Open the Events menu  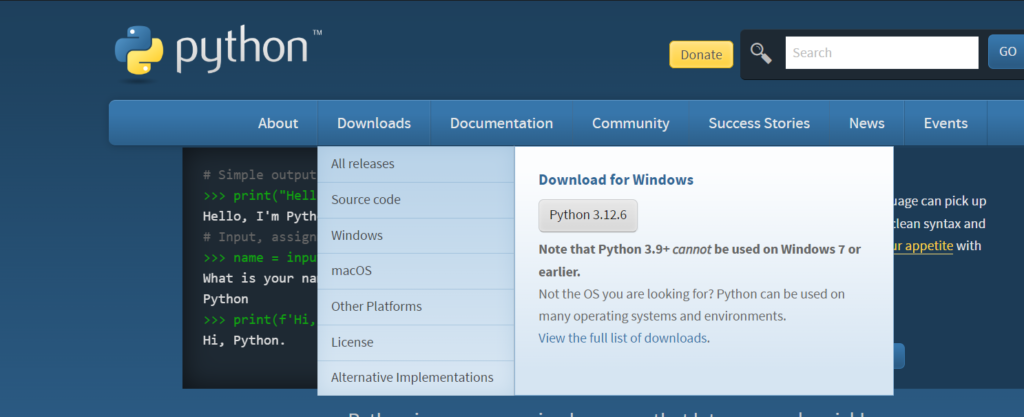(x=946, y=123)
